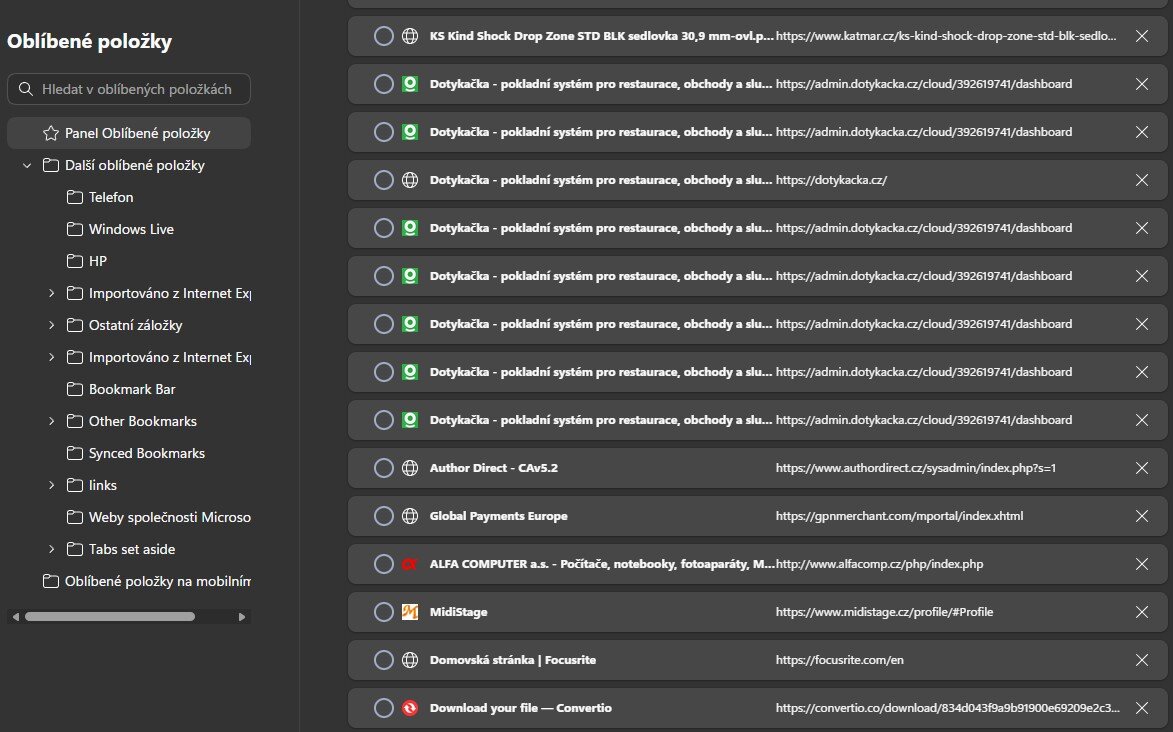Image resolution: width=1173 pixels, height=732 pixels.
Task: Click the sidebar scrollbar right arrow
Action: pyautogui.click(x=242, y=617)
